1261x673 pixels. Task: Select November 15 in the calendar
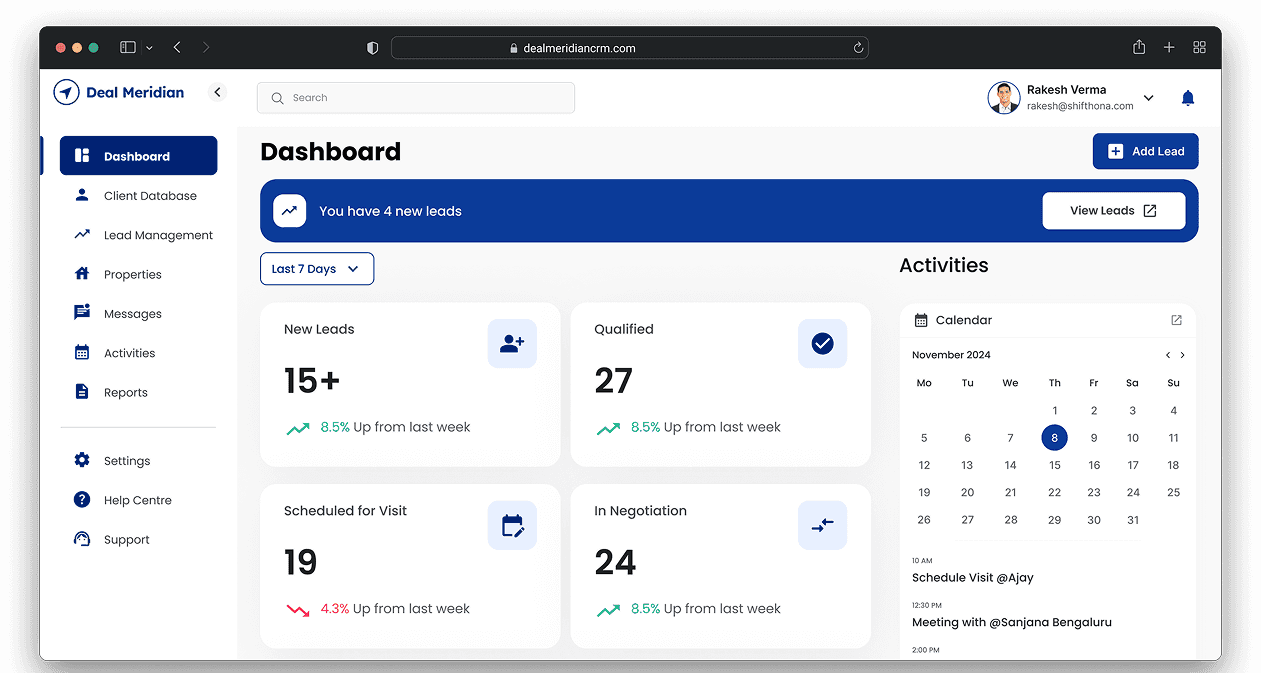(x=1054, y=465)
